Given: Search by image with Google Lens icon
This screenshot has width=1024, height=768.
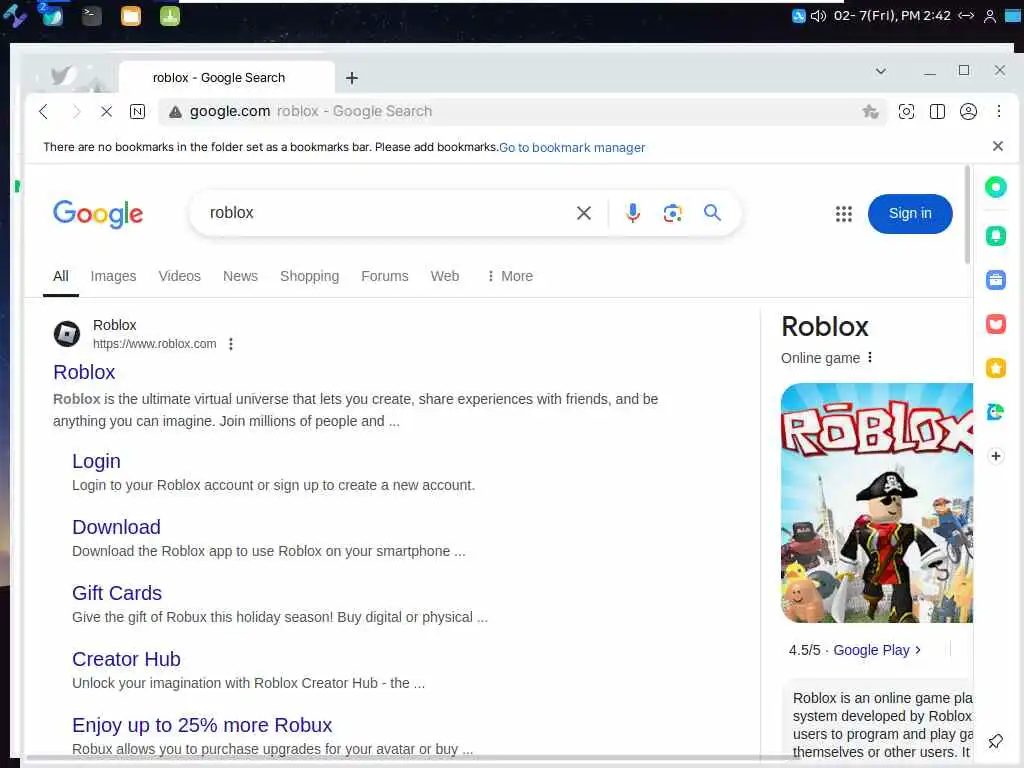Looking at the screenshot, I should (x=673, y=213).
